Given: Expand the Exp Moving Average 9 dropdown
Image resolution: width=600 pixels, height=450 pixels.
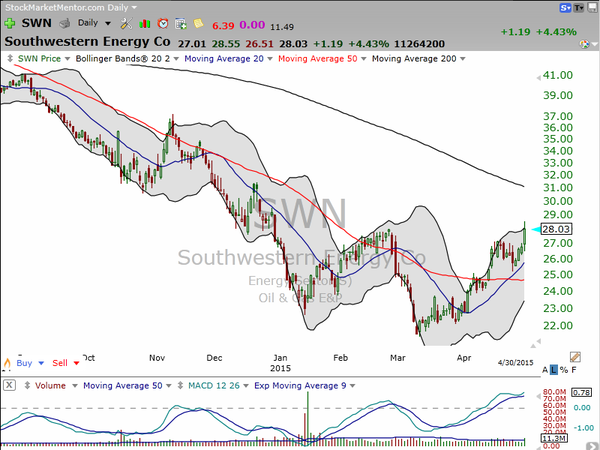Looking at the screenshot, I should click(x=352, y=386).
